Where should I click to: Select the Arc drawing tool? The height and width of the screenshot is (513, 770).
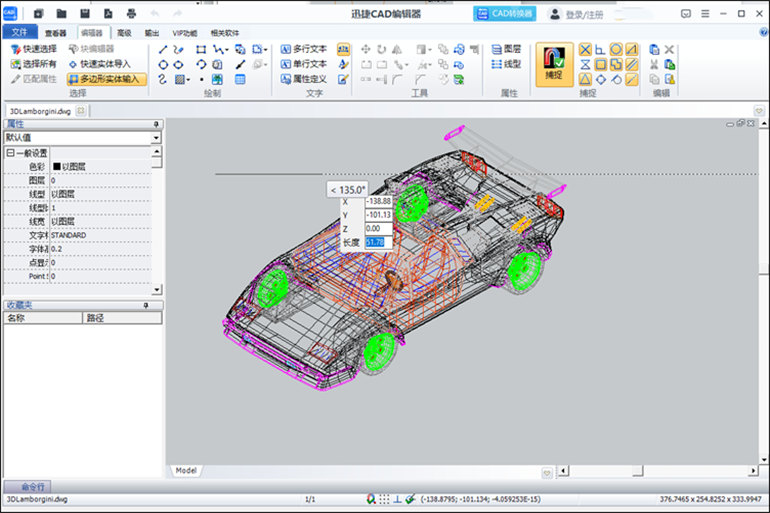pos(201,64)
